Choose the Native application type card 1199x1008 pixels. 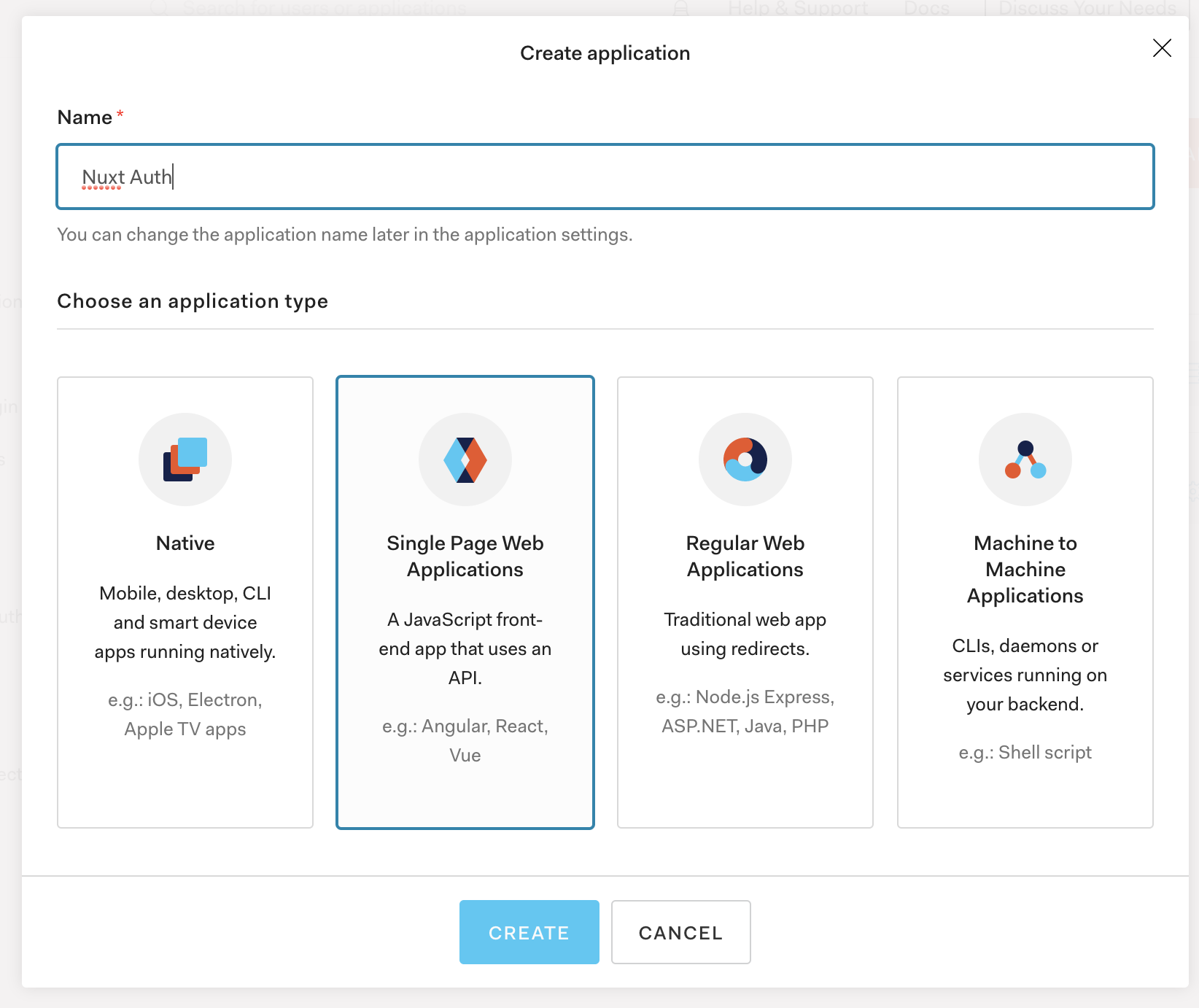tap(185, 602)
